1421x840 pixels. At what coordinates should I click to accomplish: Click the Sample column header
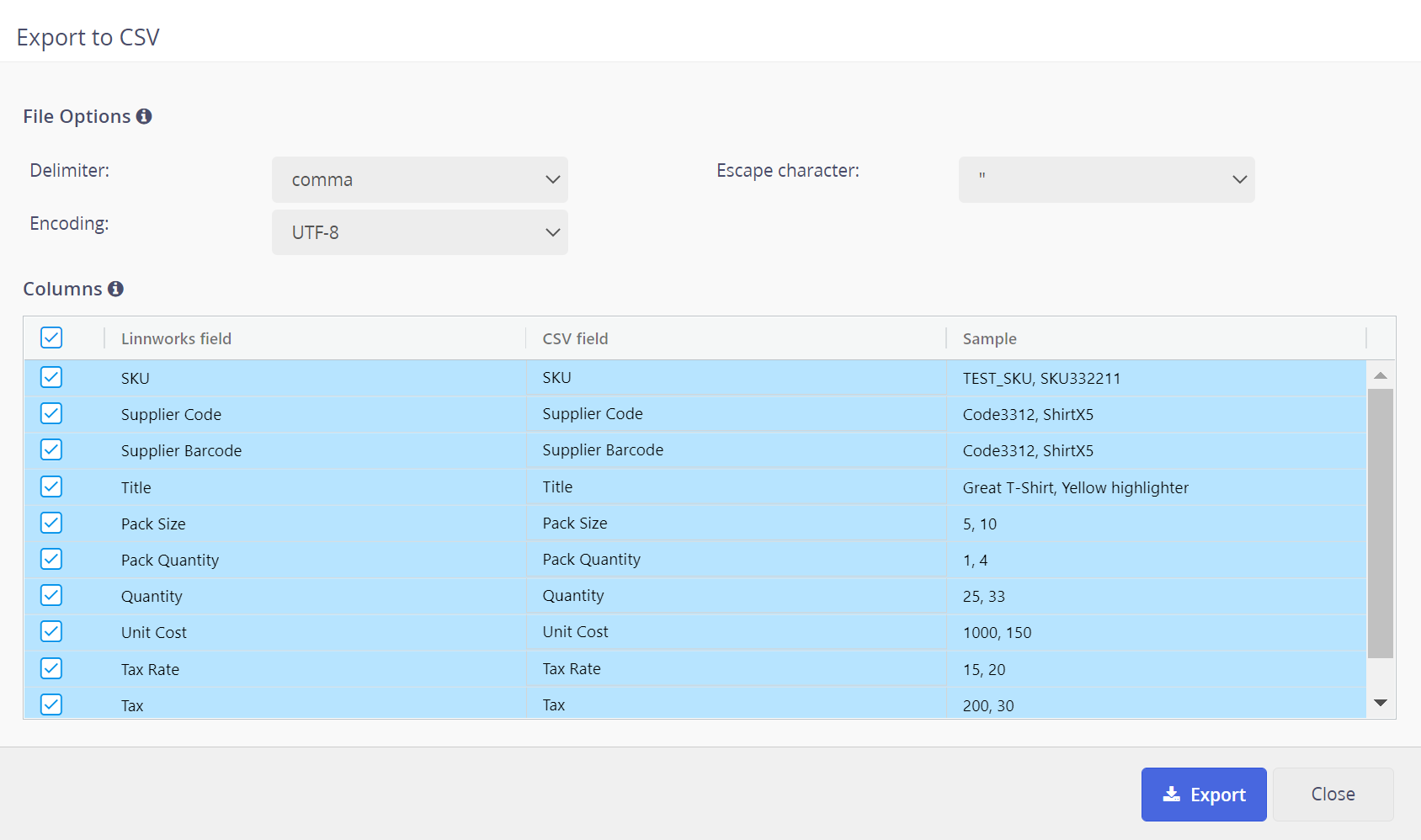989,338
